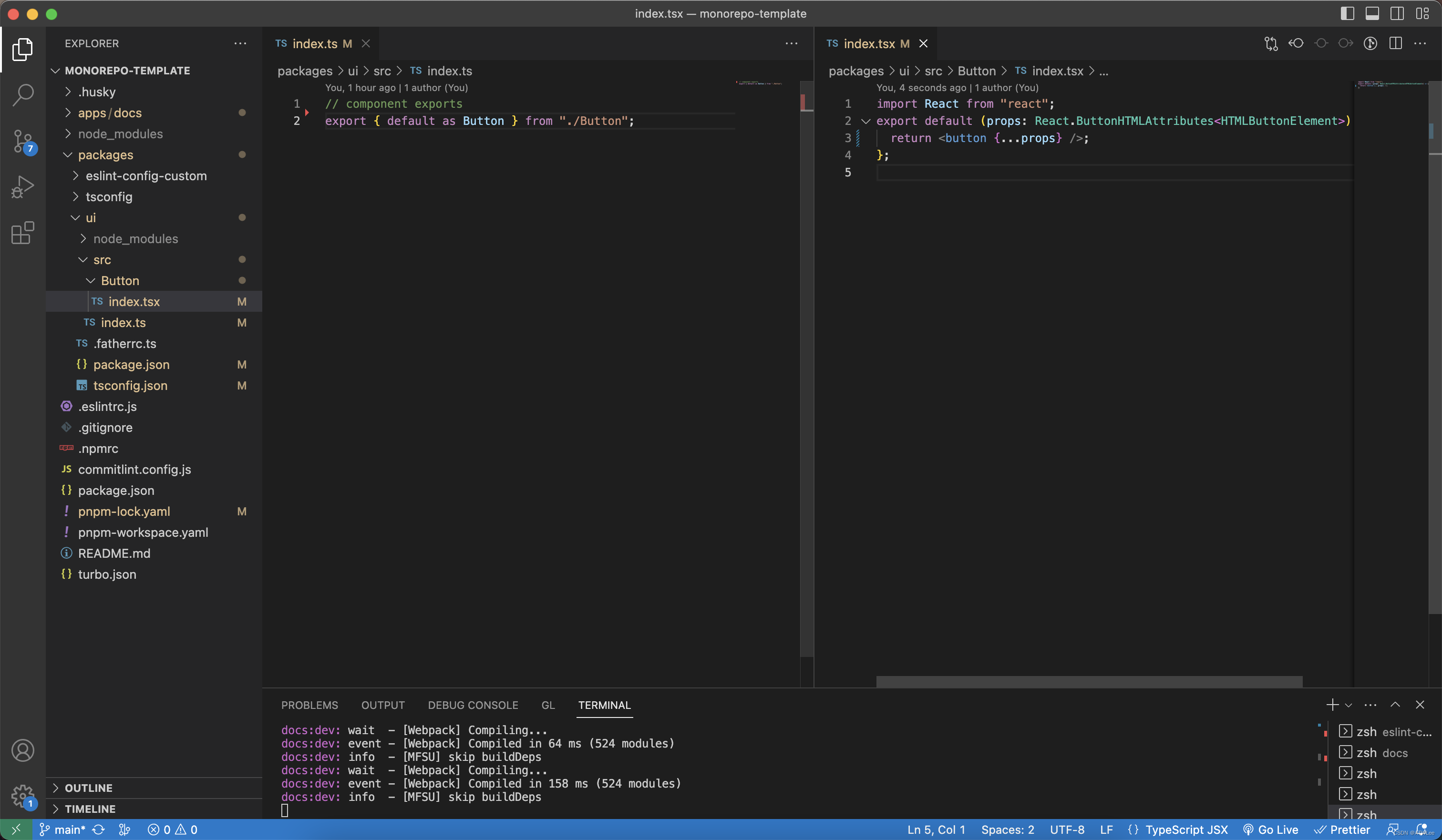This screenshot has height=840, width=1442.
Task: Open remote window icon in status bar
Action: coord(16,830)
